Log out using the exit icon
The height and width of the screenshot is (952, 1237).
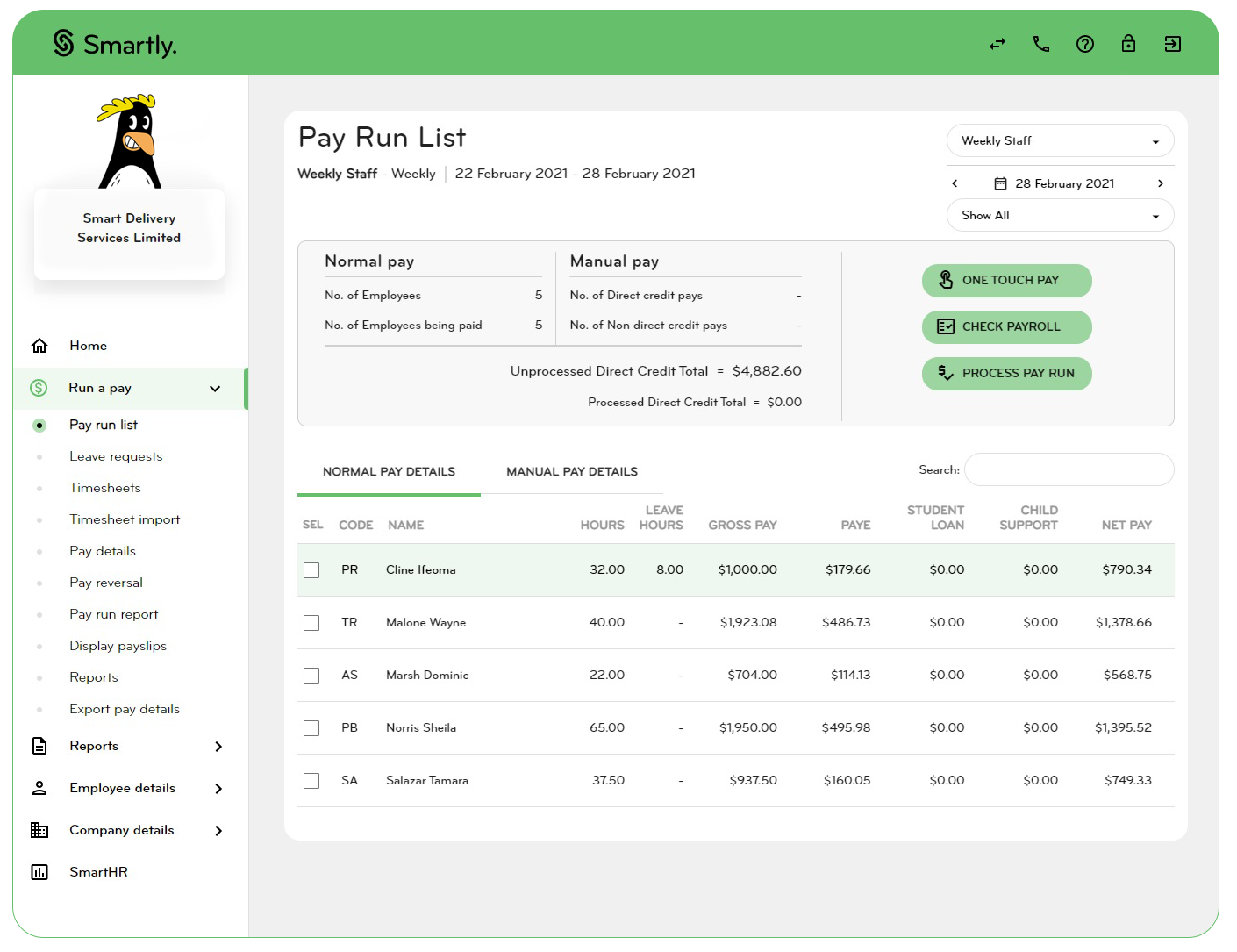(x=1173, y=43)
